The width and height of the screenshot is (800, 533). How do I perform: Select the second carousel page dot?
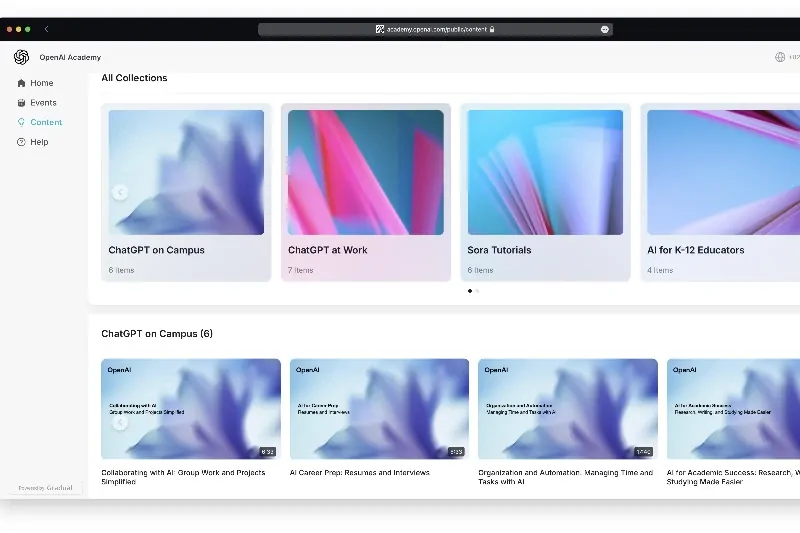click(x=477, y=291)
